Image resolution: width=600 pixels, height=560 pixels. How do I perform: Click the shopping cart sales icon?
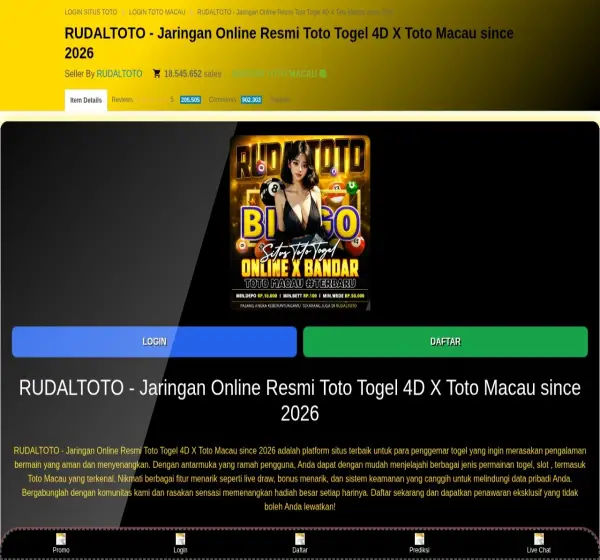point(157,73)
